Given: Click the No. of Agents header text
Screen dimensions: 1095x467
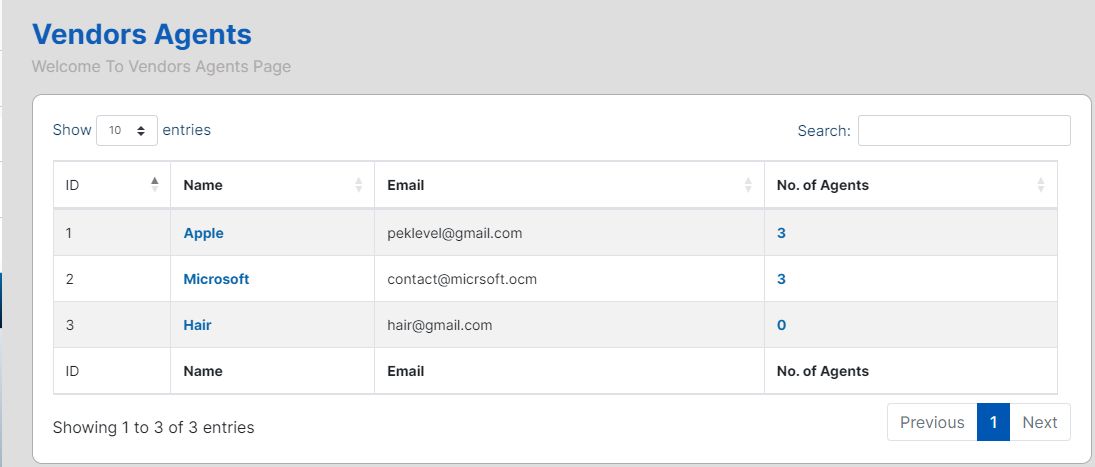Looking at the screenshot, I should point(822,185).
